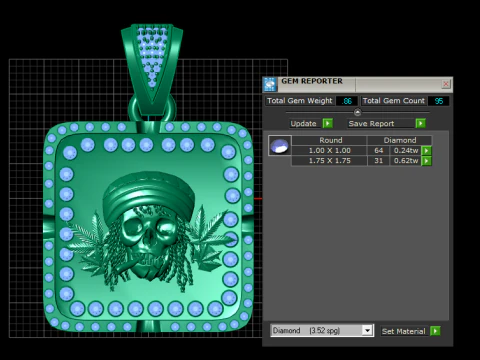Close the Gem Reporter panel
The height and width of the screenshot is (360, 480).
pyautogui.click(x=446, y=84)
